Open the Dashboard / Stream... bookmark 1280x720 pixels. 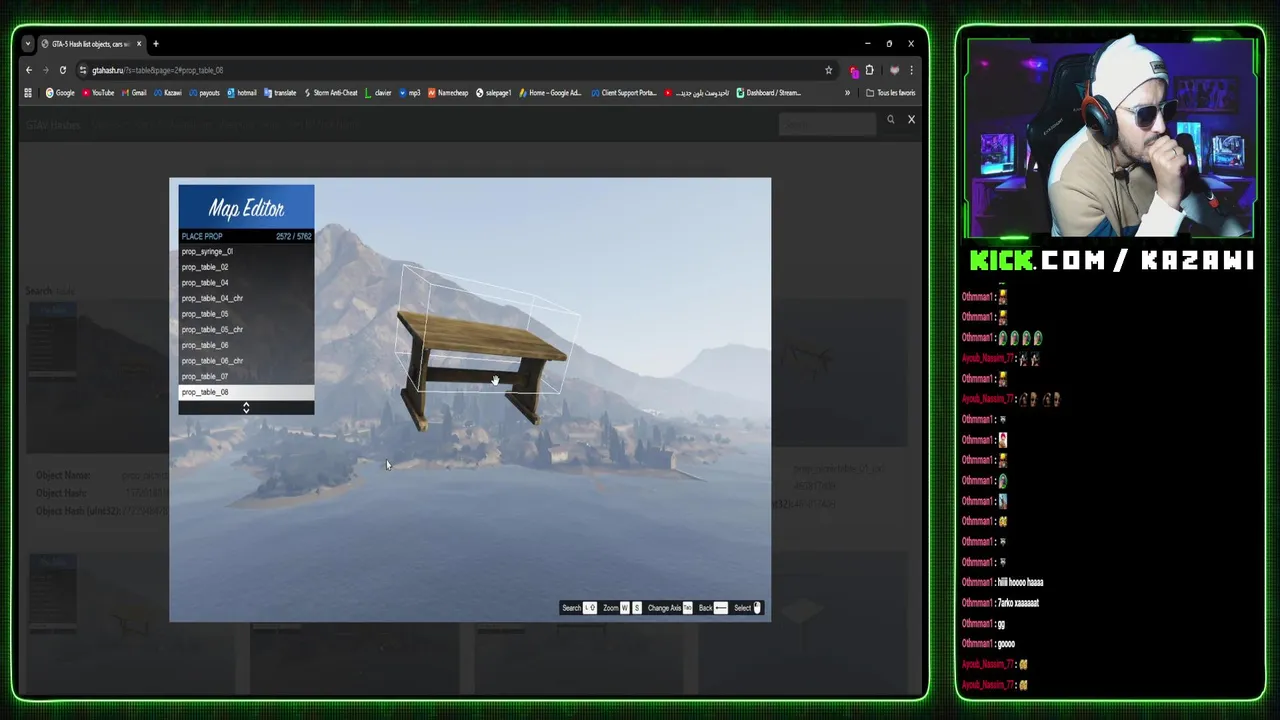tap(769, 93)
